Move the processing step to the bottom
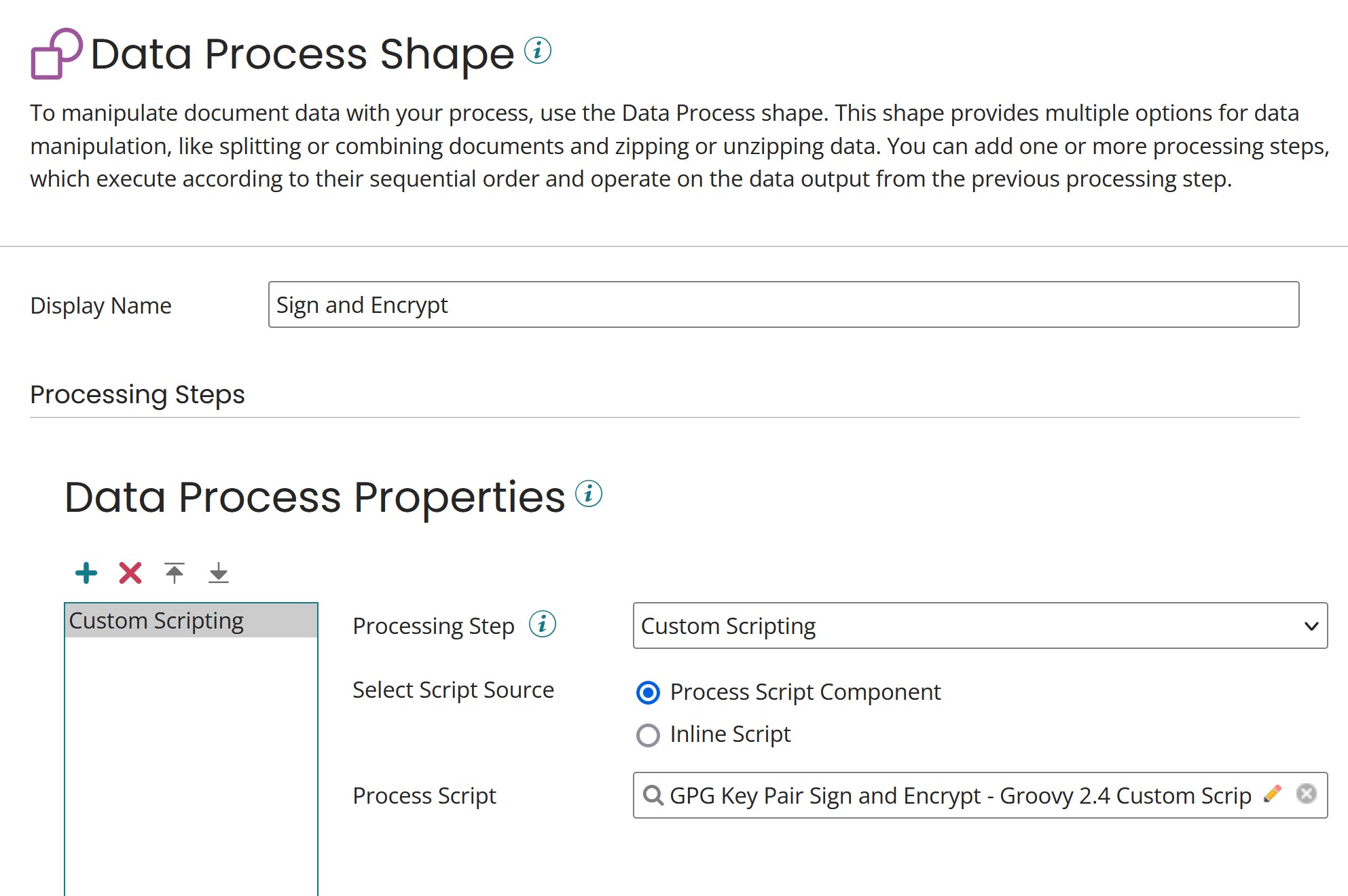 (218, 572)
